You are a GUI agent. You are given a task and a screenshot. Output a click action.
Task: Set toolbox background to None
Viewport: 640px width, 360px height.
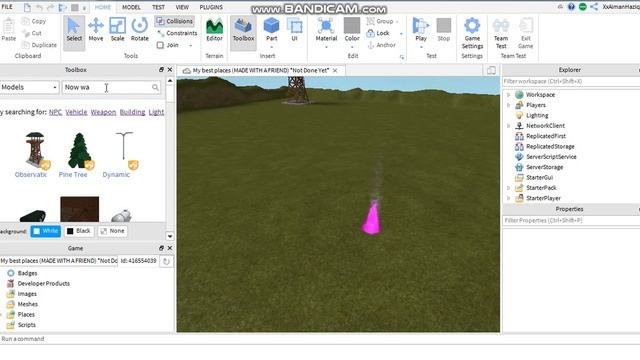pos(112,231)
